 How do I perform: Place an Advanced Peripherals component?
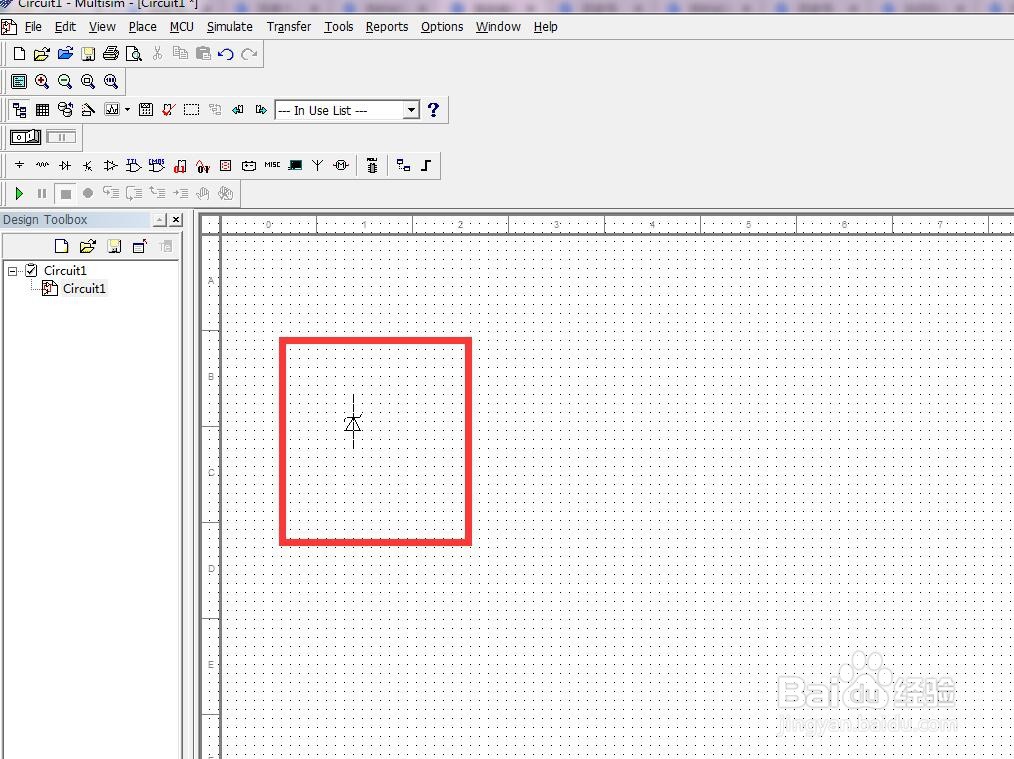[296, 166]
